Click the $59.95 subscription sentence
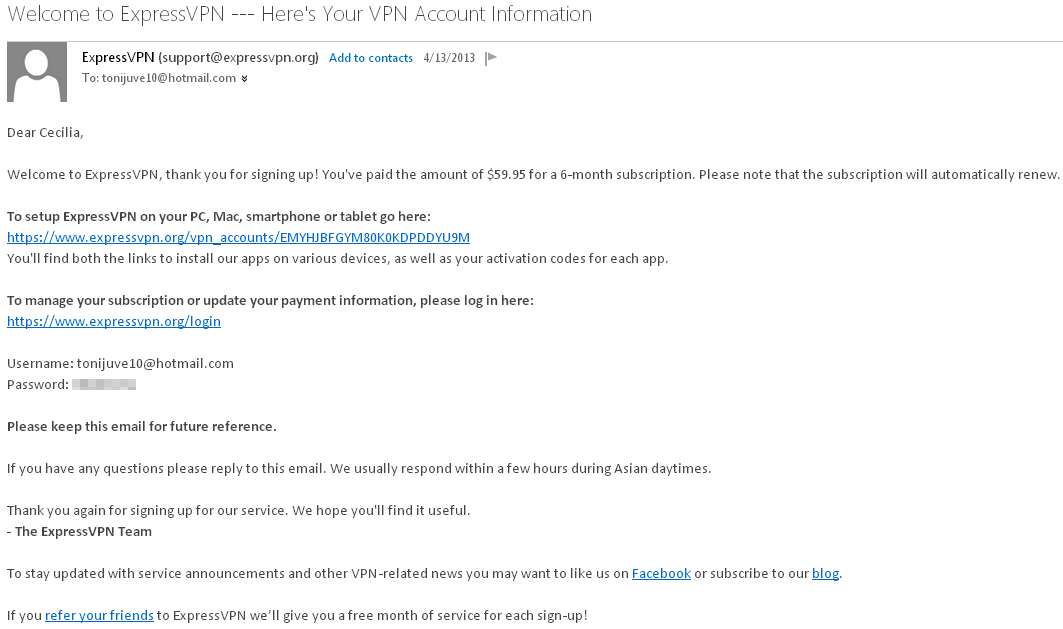The image size is (1063, 629). [532, 174]
